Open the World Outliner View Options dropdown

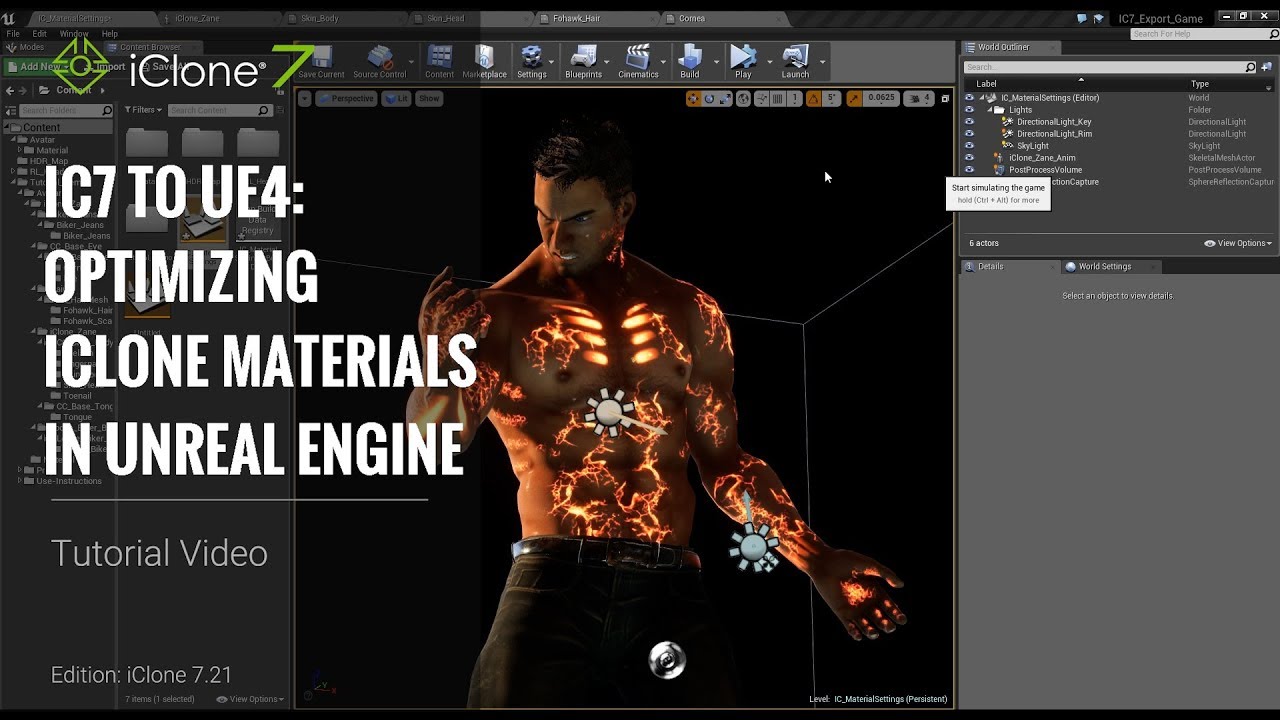click(1238, 243)
